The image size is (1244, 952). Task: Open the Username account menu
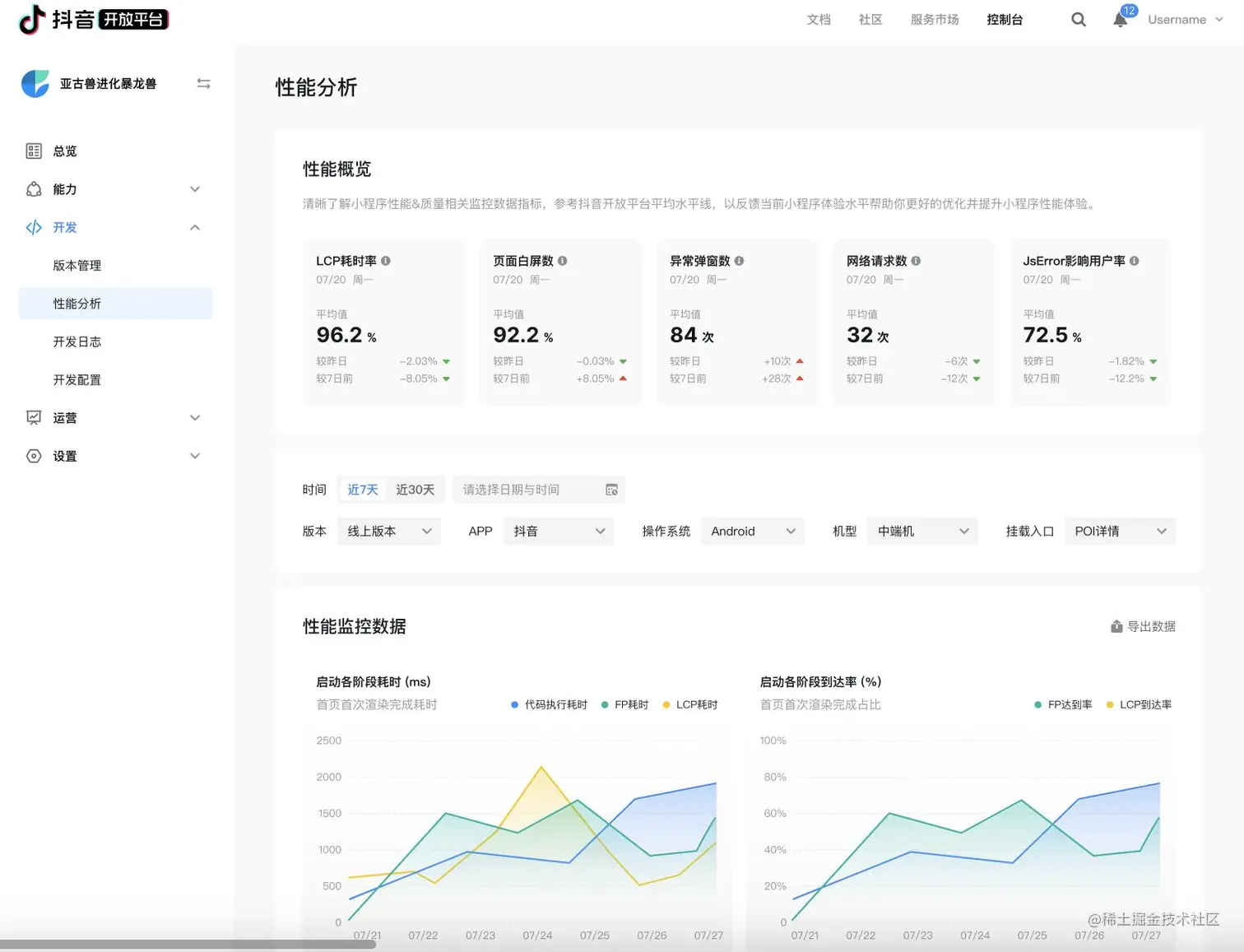point(1186,20)
